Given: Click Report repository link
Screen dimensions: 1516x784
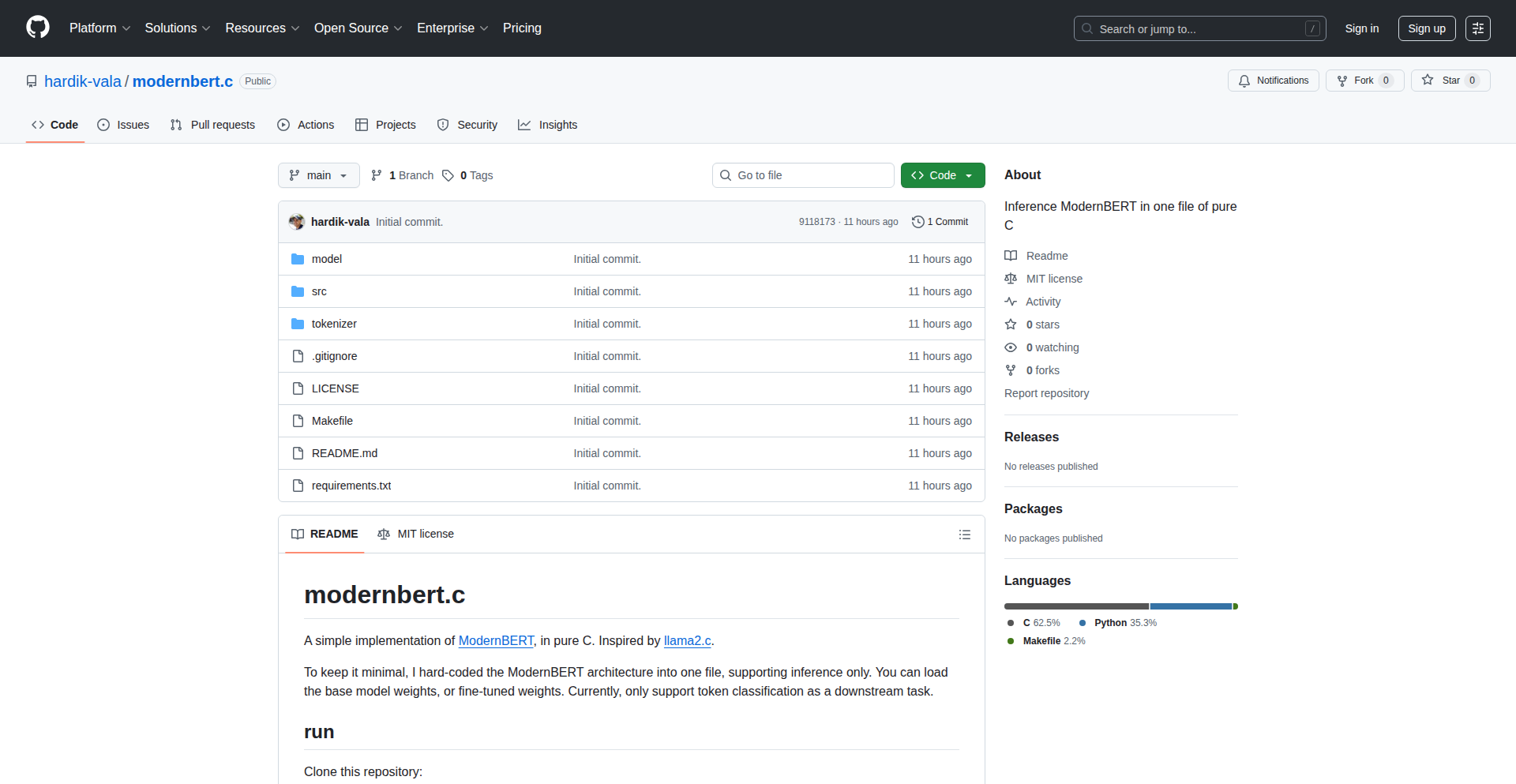Looking at the screenshot, I should pos(1046,393).
